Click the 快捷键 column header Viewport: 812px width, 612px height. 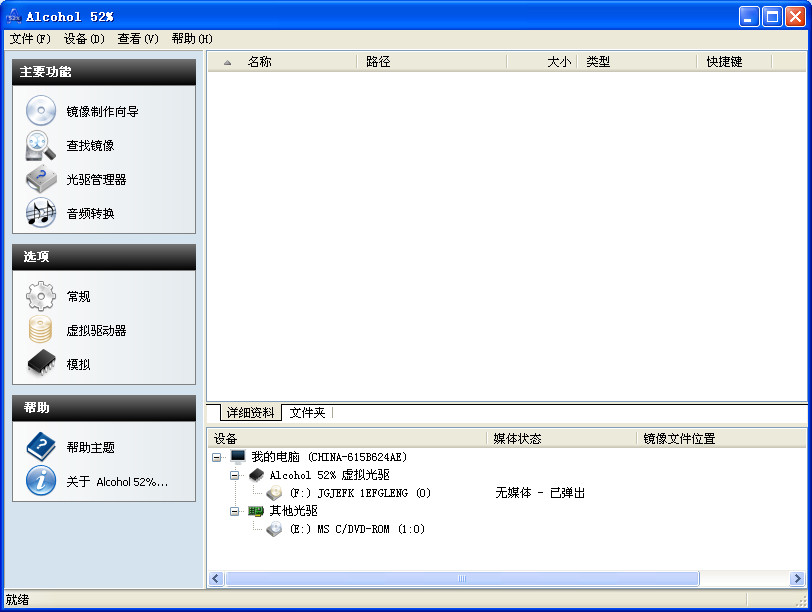click(734, 62)
